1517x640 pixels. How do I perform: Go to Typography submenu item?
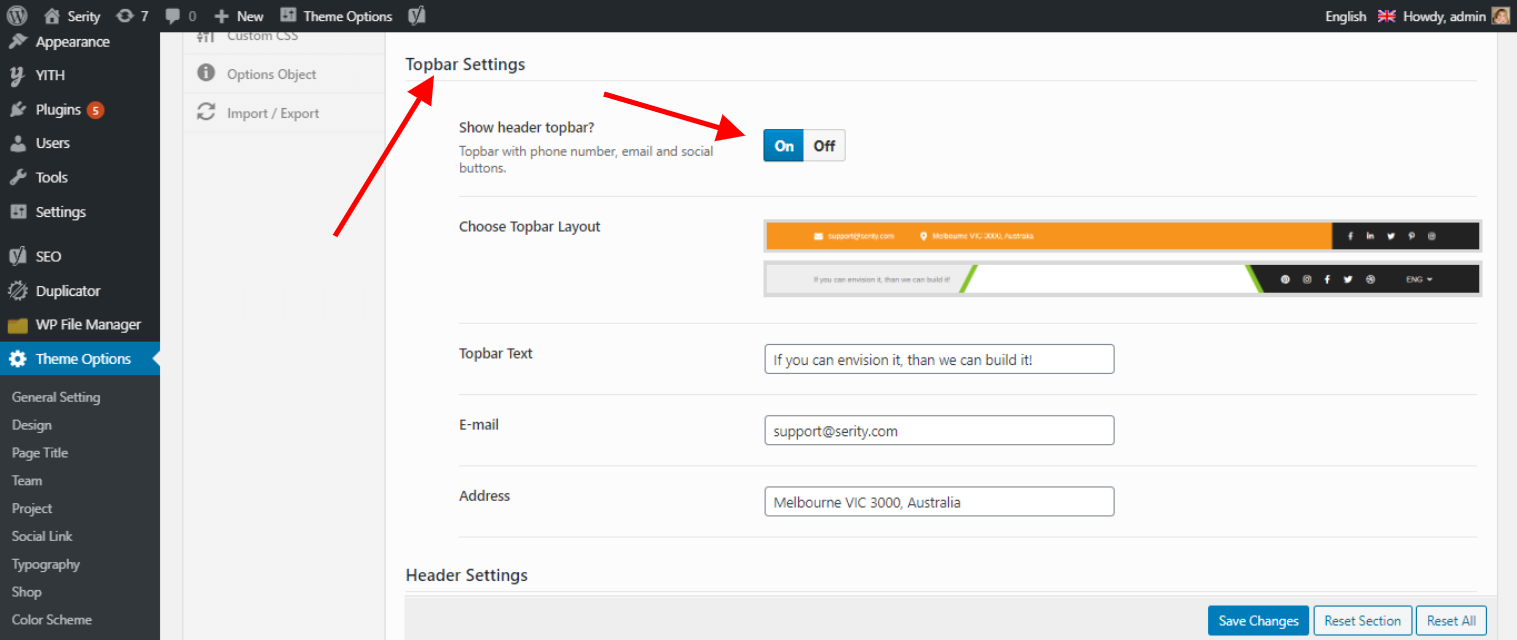[x=46, y=564]
